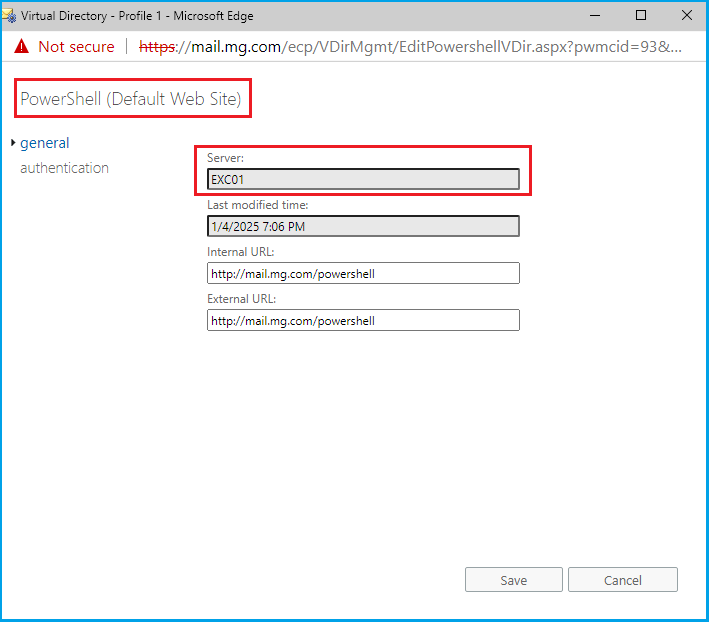The width and height of the screenshot is (709, 623).
Task: Click the Last modified time field
Action: (x=363, y=226)
